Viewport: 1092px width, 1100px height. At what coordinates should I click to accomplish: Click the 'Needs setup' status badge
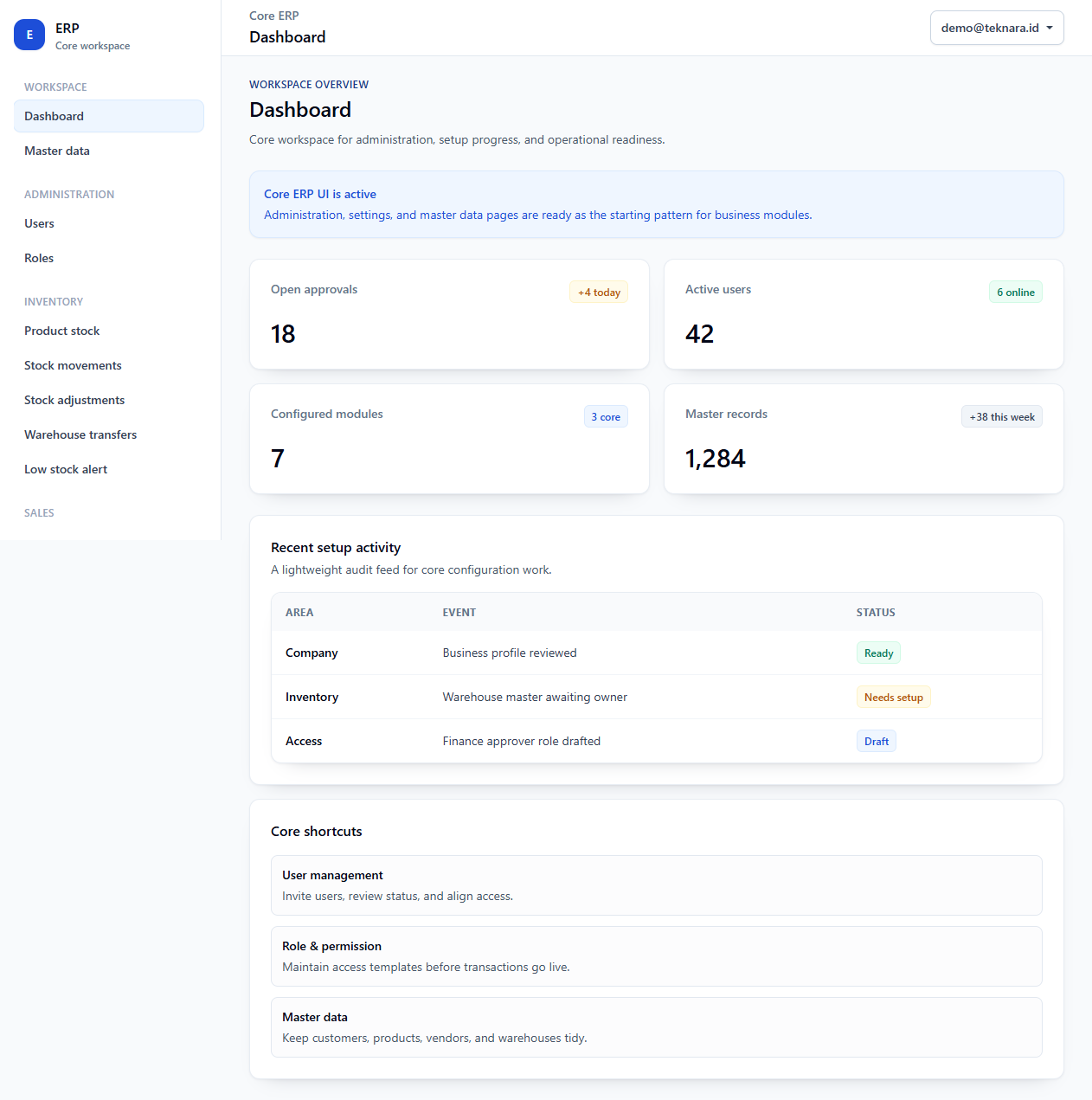pos(894,698)
